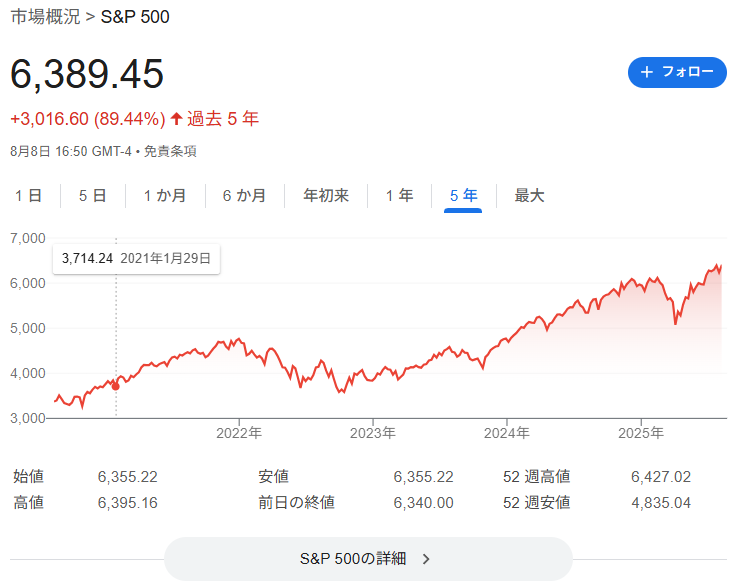Click the 始値 label
745x587 pixels.
point(29,476)
